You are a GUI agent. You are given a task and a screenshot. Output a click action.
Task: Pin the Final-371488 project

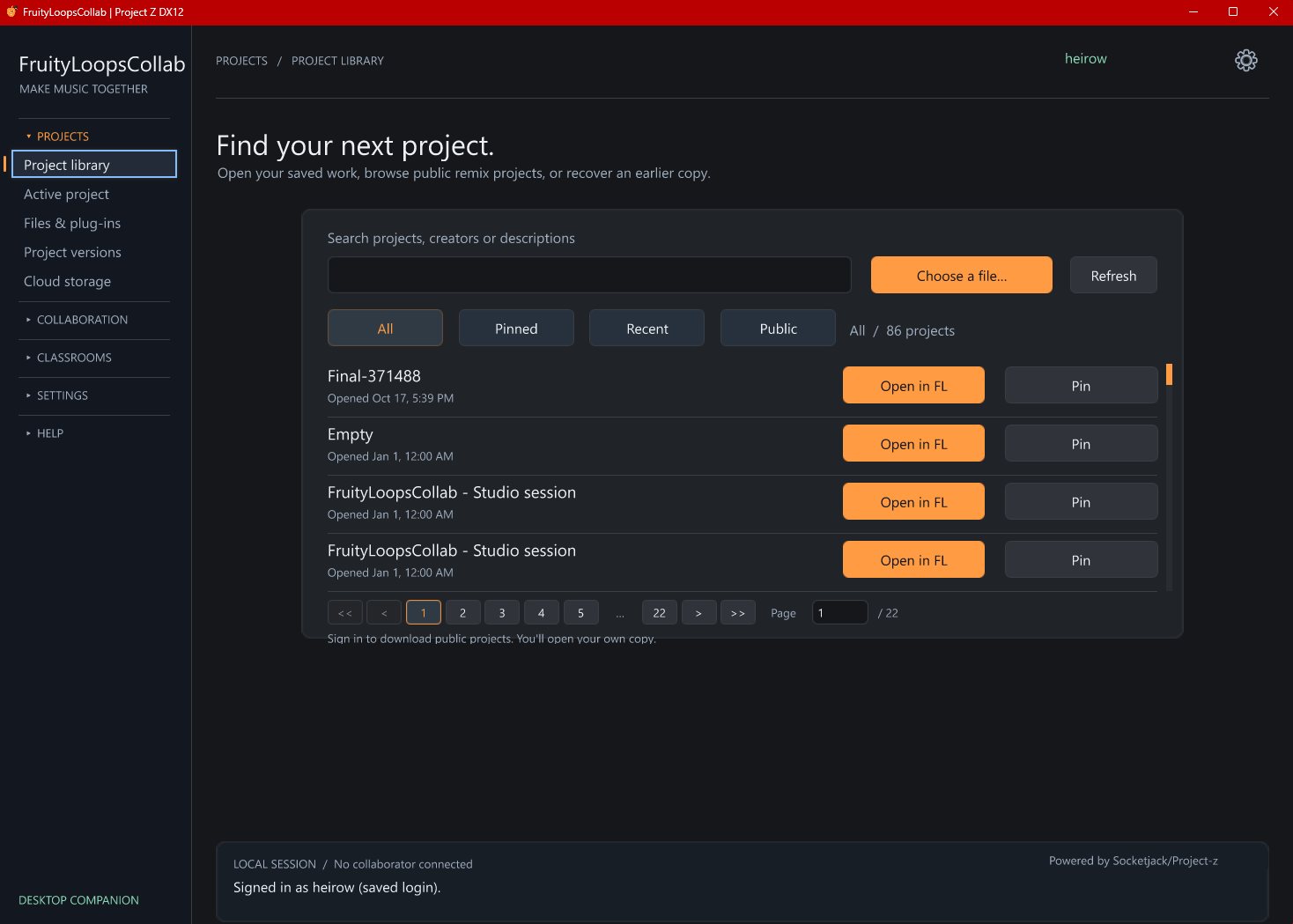[x=1081, y=386]
